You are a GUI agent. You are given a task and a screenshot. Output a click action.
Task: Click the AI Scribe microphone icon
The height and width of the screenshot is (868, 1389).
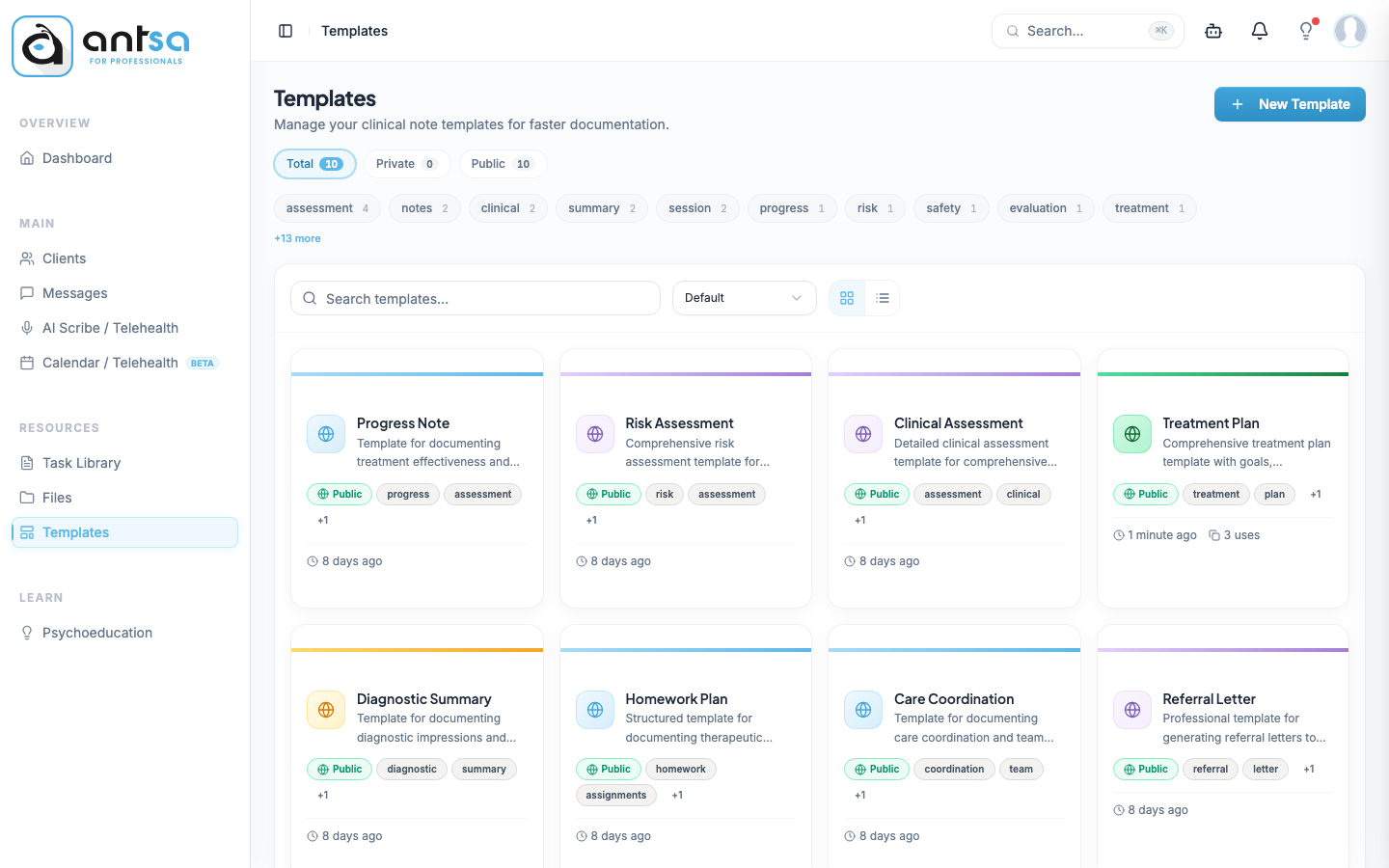click(x=27, y=328)
